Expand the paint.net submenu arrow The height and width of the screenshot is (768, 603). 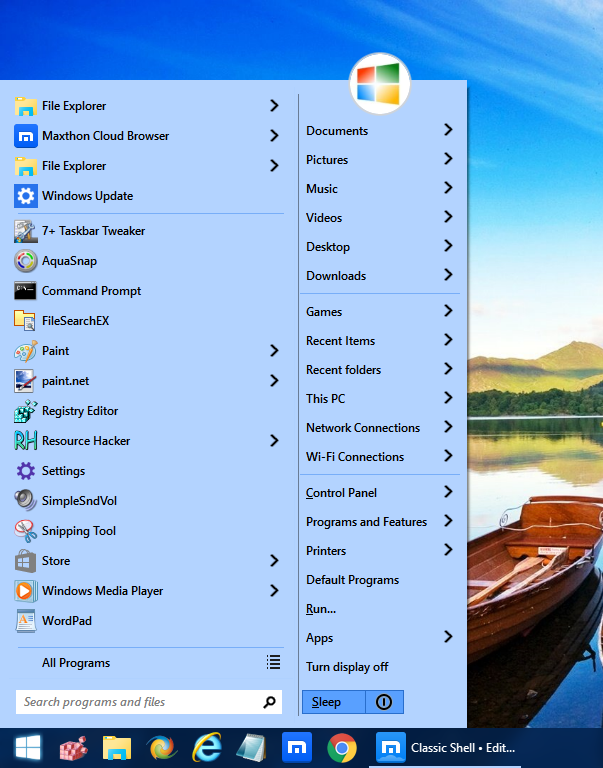pyautogui.click(x=274, y=381)
